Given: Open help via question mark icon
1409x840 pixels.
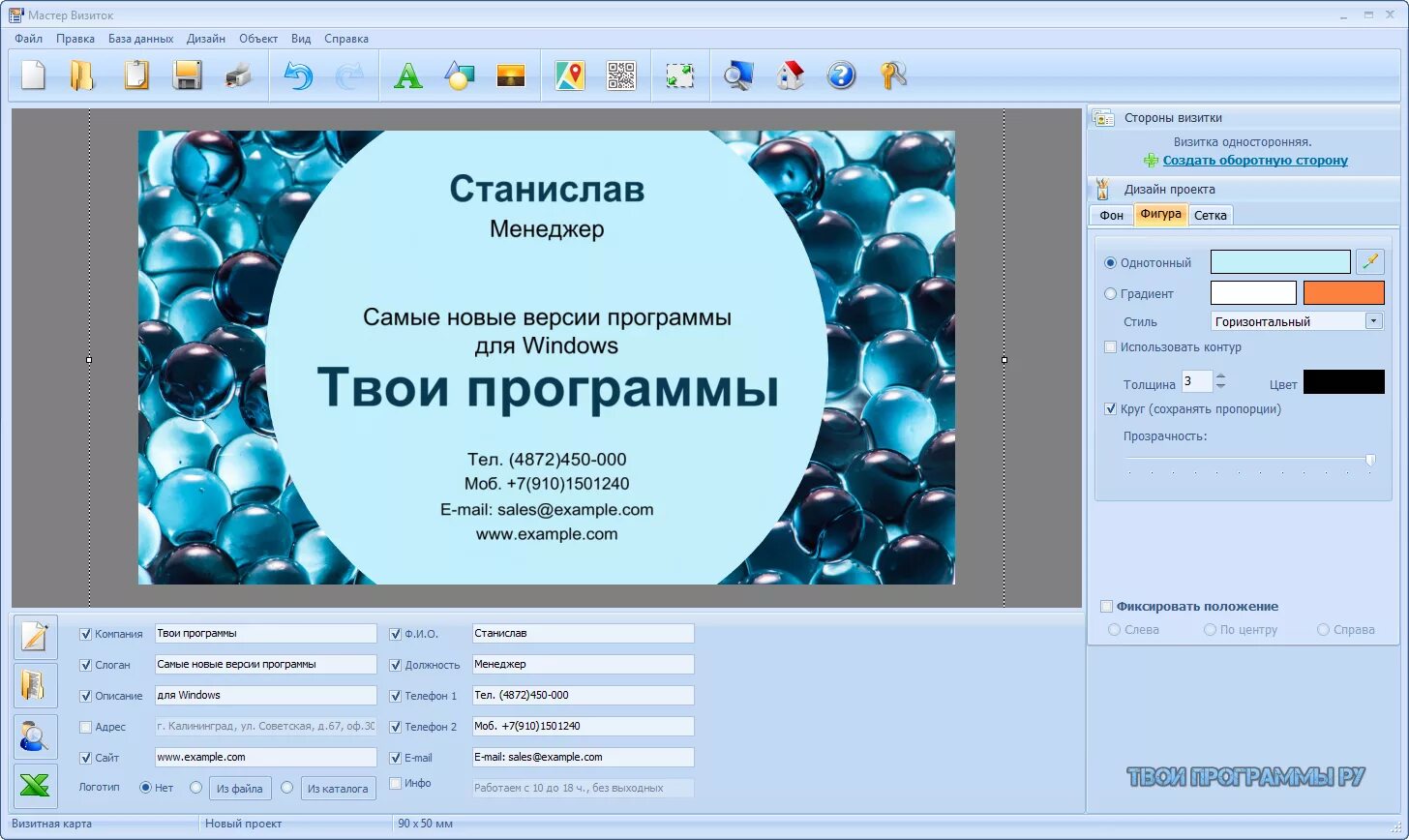Looking at the screenshot, I should 841,75.
